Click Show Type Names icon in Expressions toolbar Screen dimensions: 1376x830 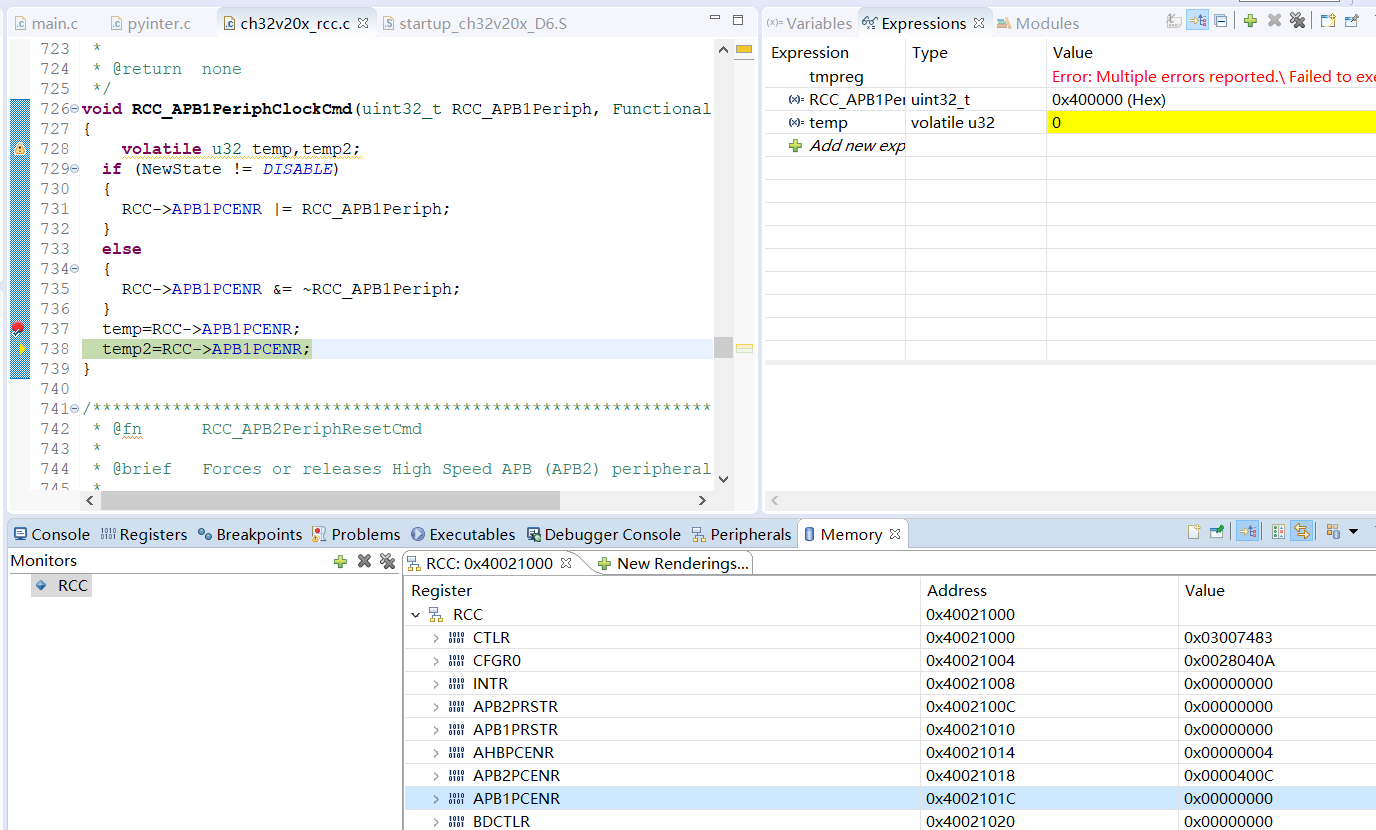(1174, 21)
